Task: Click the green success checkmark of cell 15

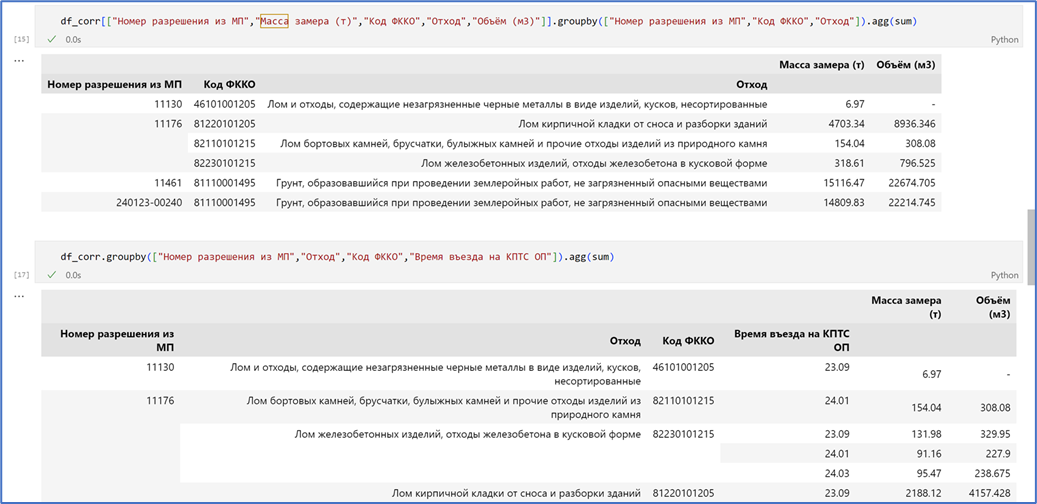Action: click(x=52, y=40)
